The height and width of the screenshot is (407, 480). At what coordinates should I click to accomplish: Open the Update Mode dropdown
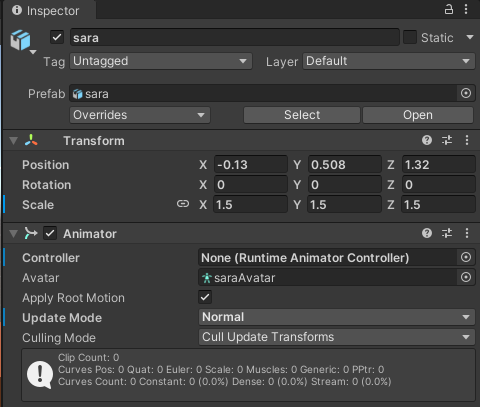coord(337,317)
